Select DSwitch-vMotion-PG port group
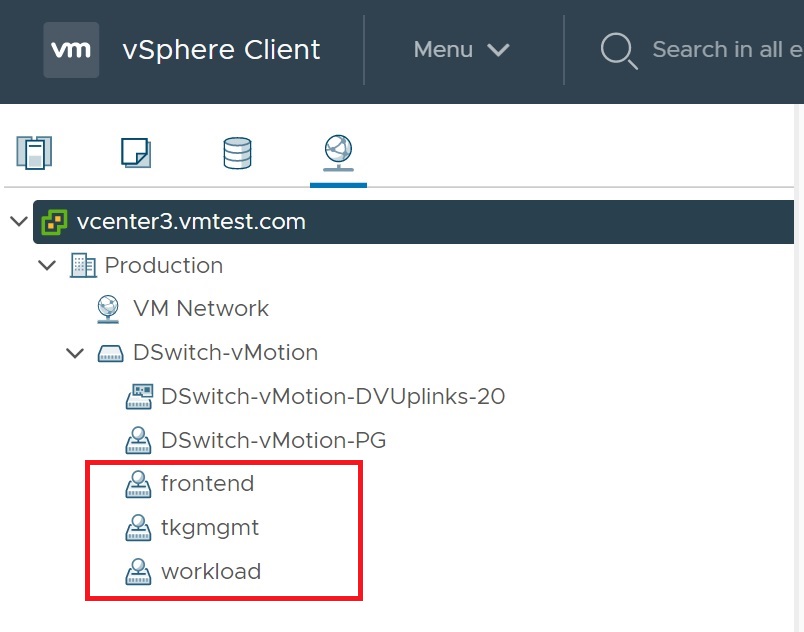 coord(273,440)
